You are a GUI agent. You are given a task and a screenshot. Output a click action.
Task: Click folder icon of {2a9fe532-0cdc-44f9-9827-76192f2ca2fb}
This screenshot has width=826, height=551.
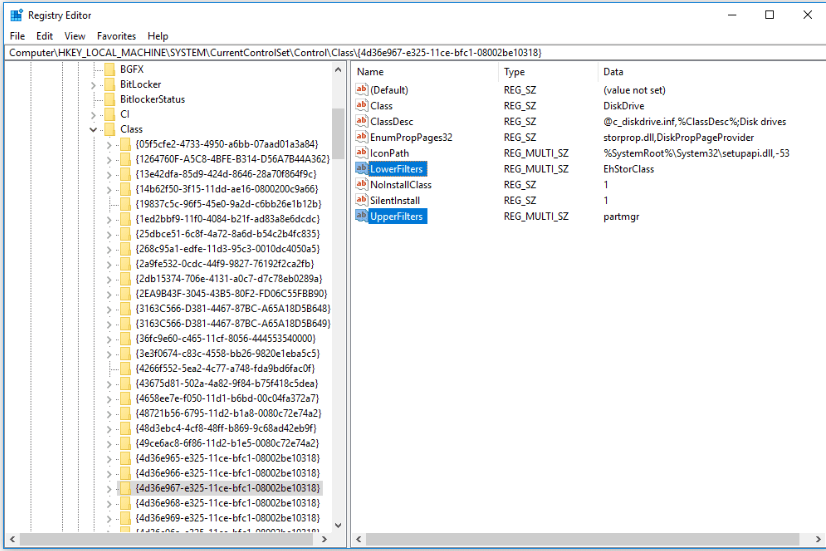pos(125,264)
